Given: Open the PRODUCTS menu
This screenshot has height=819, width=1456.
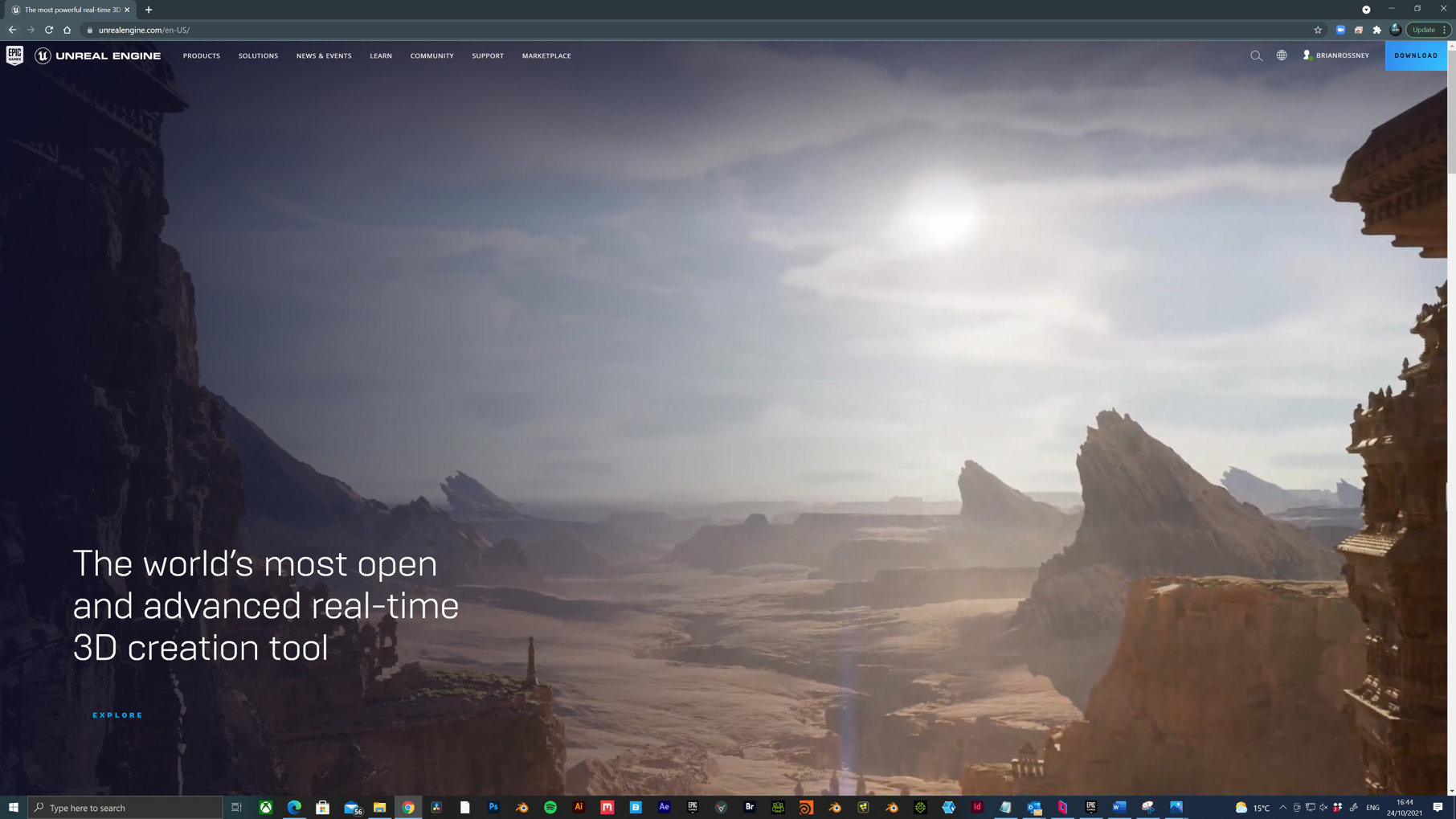Looking at the screenshot, I should point(202,55).
